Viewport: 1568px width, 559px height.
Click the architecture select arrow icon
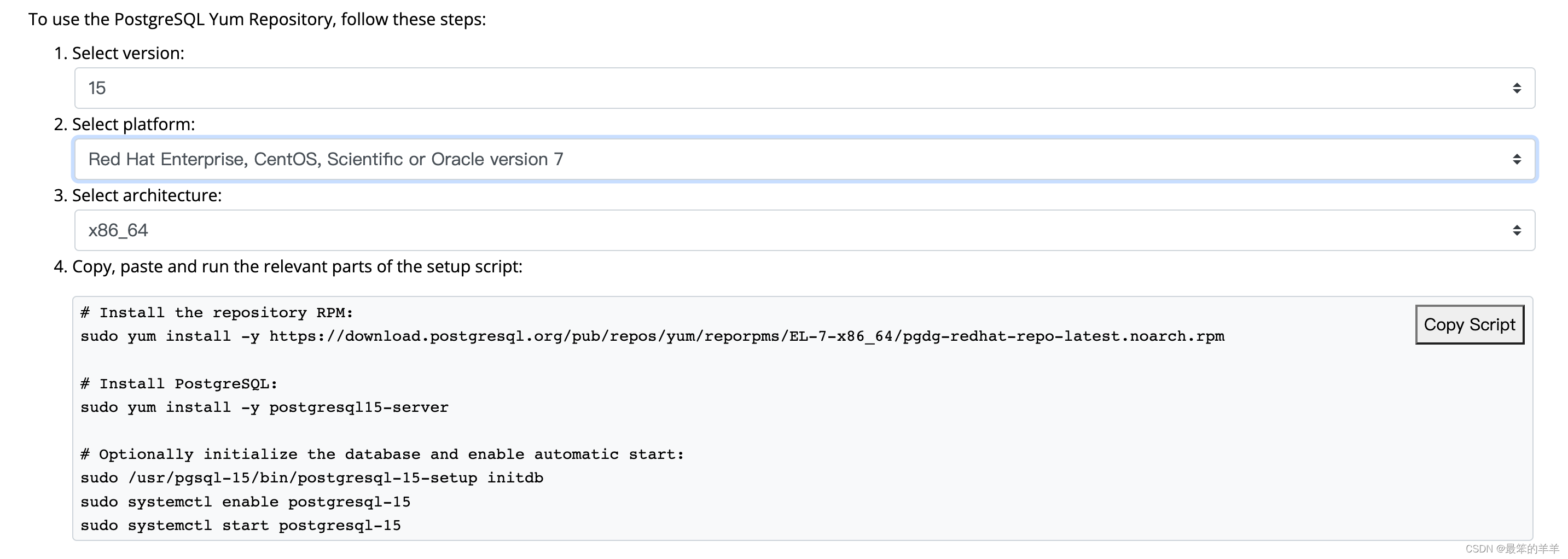pyautogui.click(x=1516, y=230)
